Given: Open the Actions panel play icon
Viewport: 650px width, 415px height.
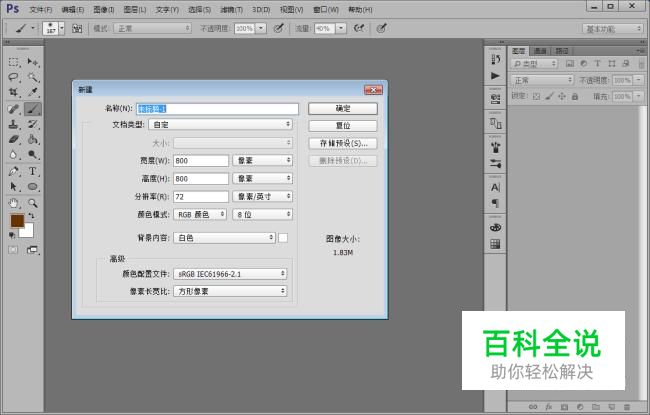Looking at the screenshot, I should [495, 76].
